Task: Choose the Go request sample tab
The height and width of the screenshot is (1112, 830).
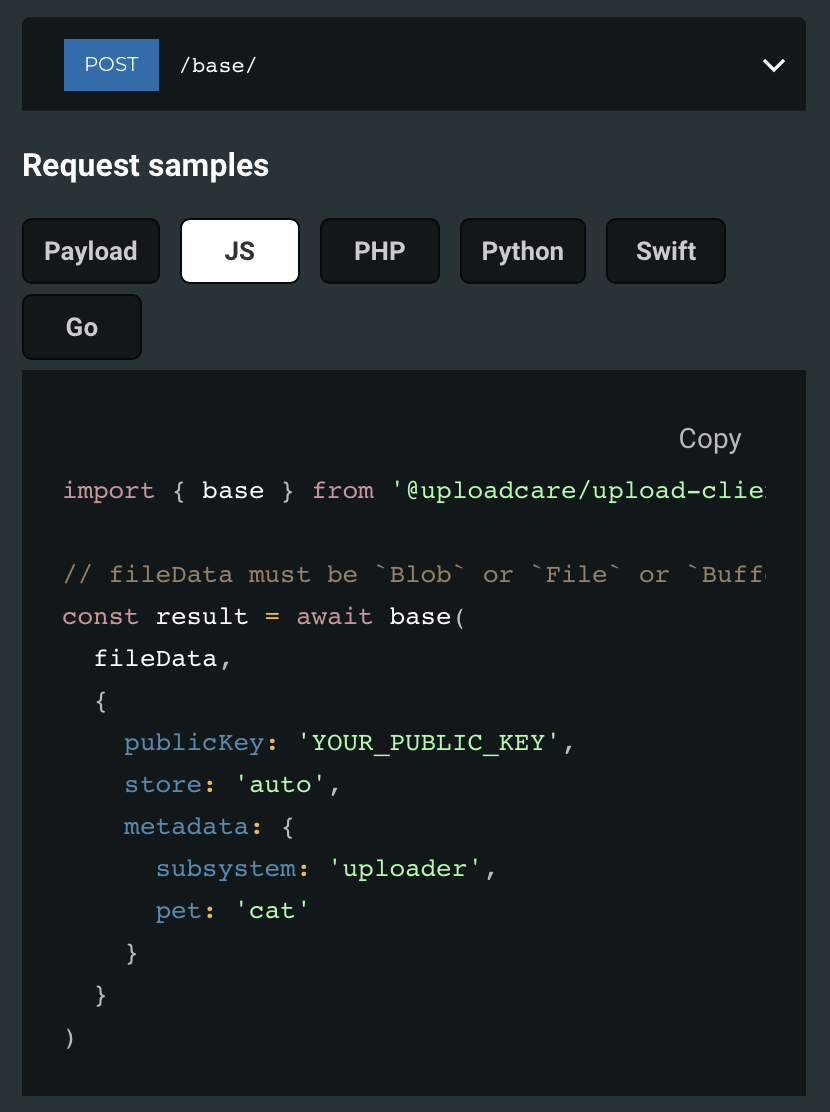Action: coord(82,327)
